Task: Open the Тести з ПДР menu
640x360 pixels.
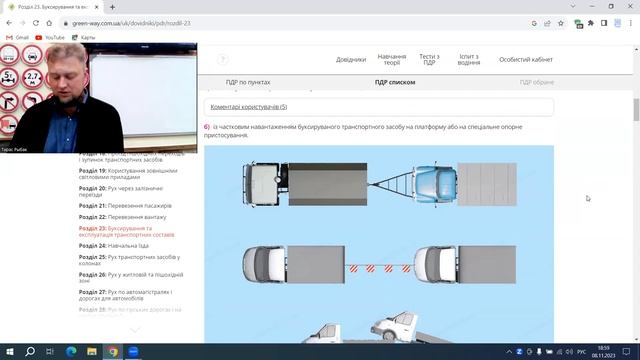Action: pyautogui.click(x=429, y=60)
